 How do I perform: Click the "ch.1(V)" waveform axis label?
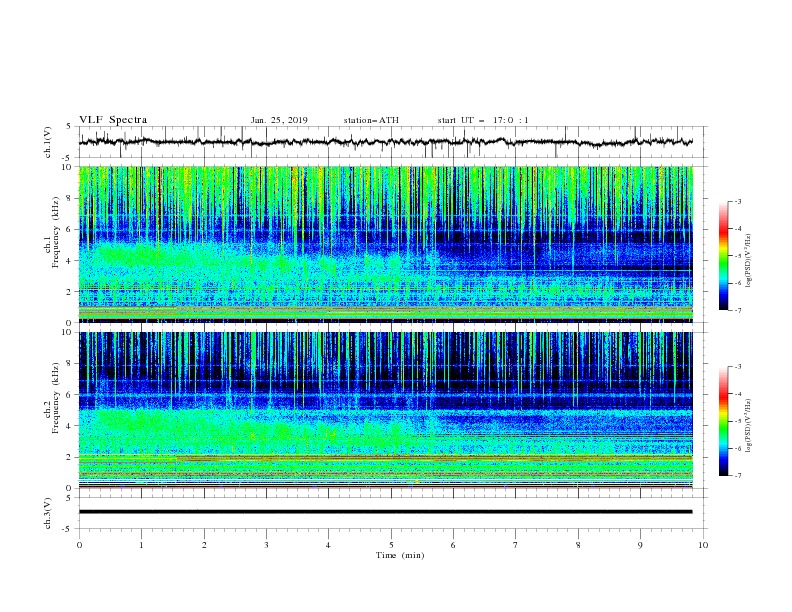click(x=48, y=142)
